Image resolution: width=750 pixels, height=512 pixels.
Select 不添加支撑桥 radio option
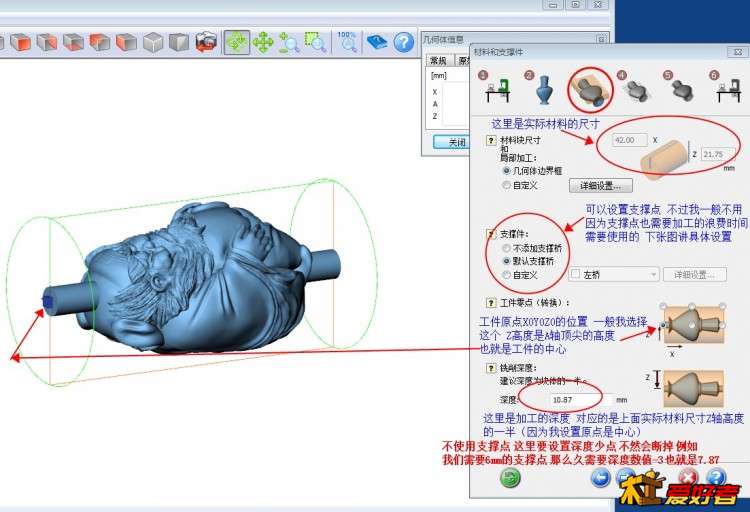click(x=506, y=247)
